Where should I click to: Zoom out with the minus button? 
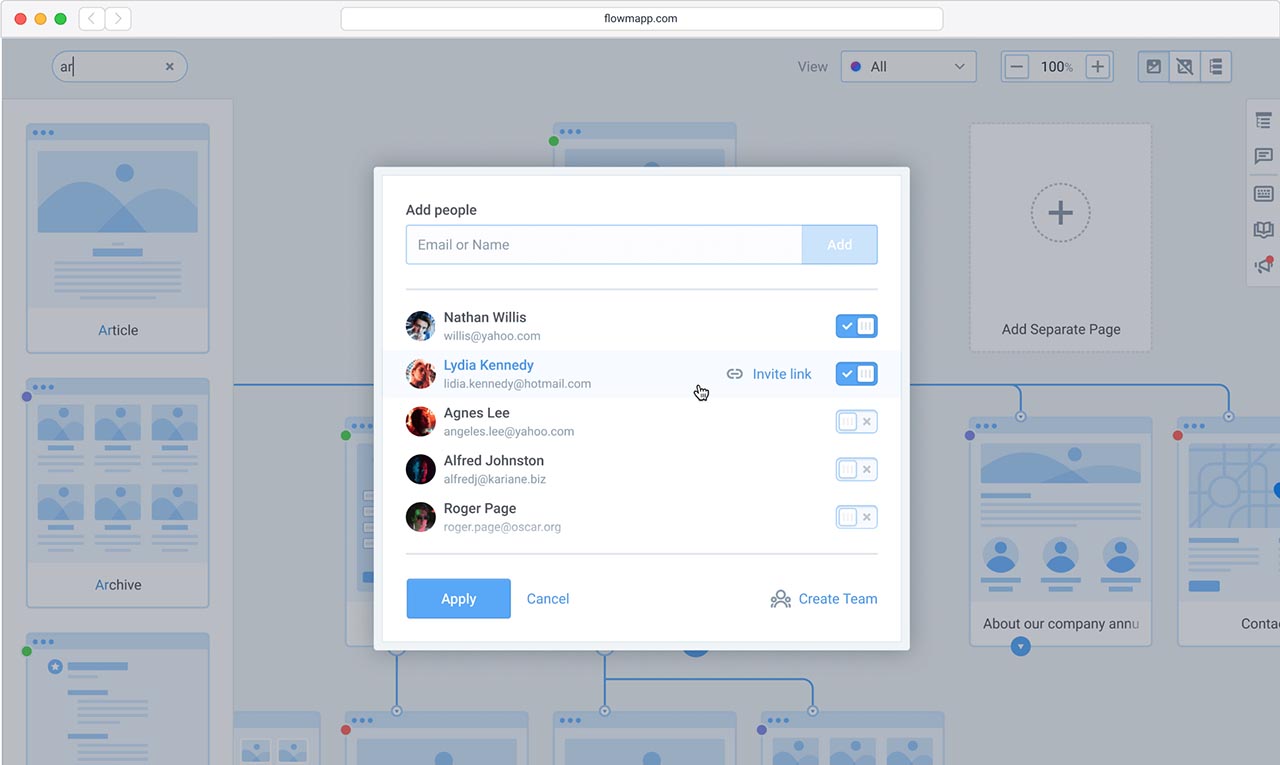tap(1017, 67)
